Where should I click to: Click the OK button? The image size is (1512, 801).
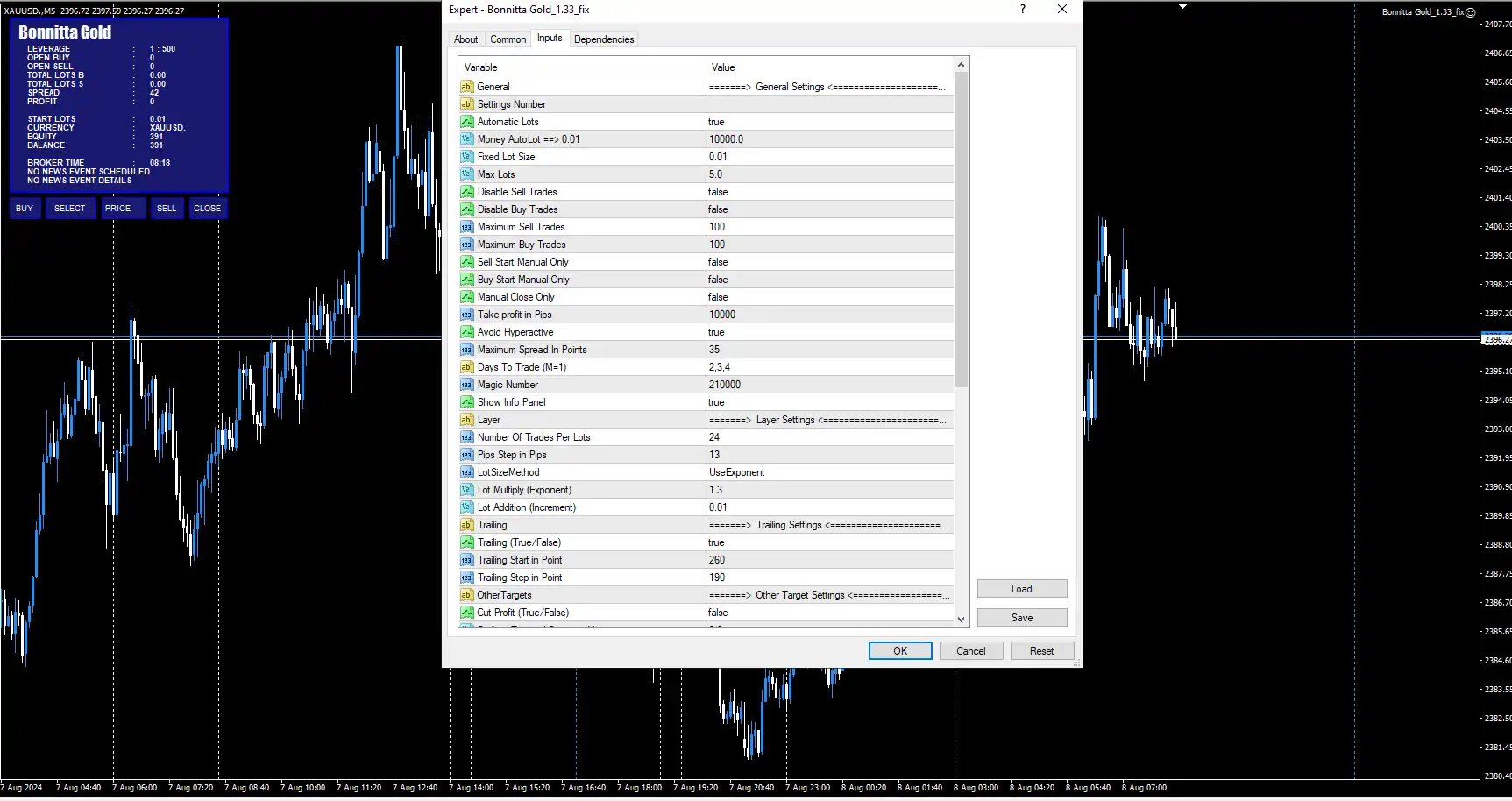point(900,651)
